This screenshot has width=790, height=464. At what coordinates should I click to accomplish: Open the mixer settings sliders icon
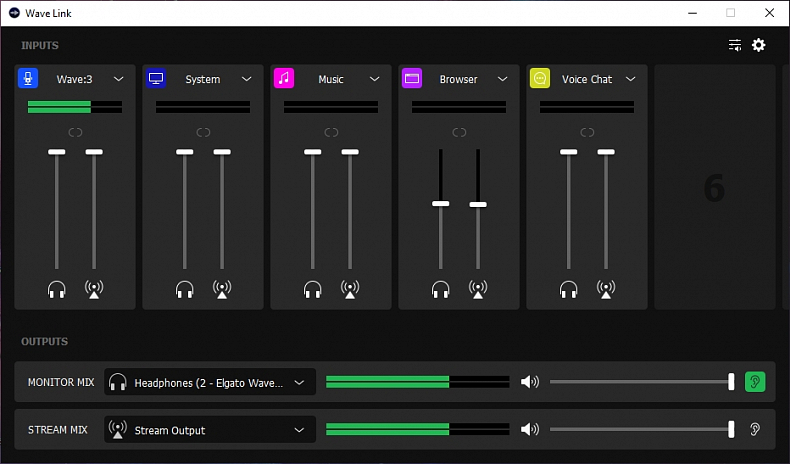tap(735, 45)
